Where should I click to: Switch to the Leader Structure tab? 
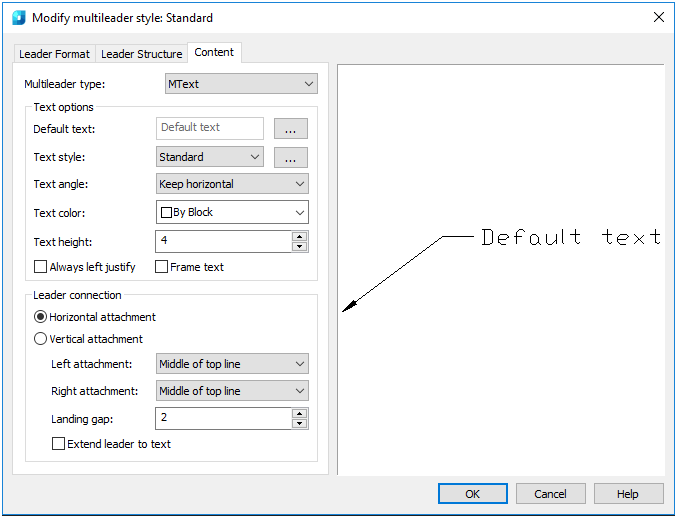tap(142, 54)
